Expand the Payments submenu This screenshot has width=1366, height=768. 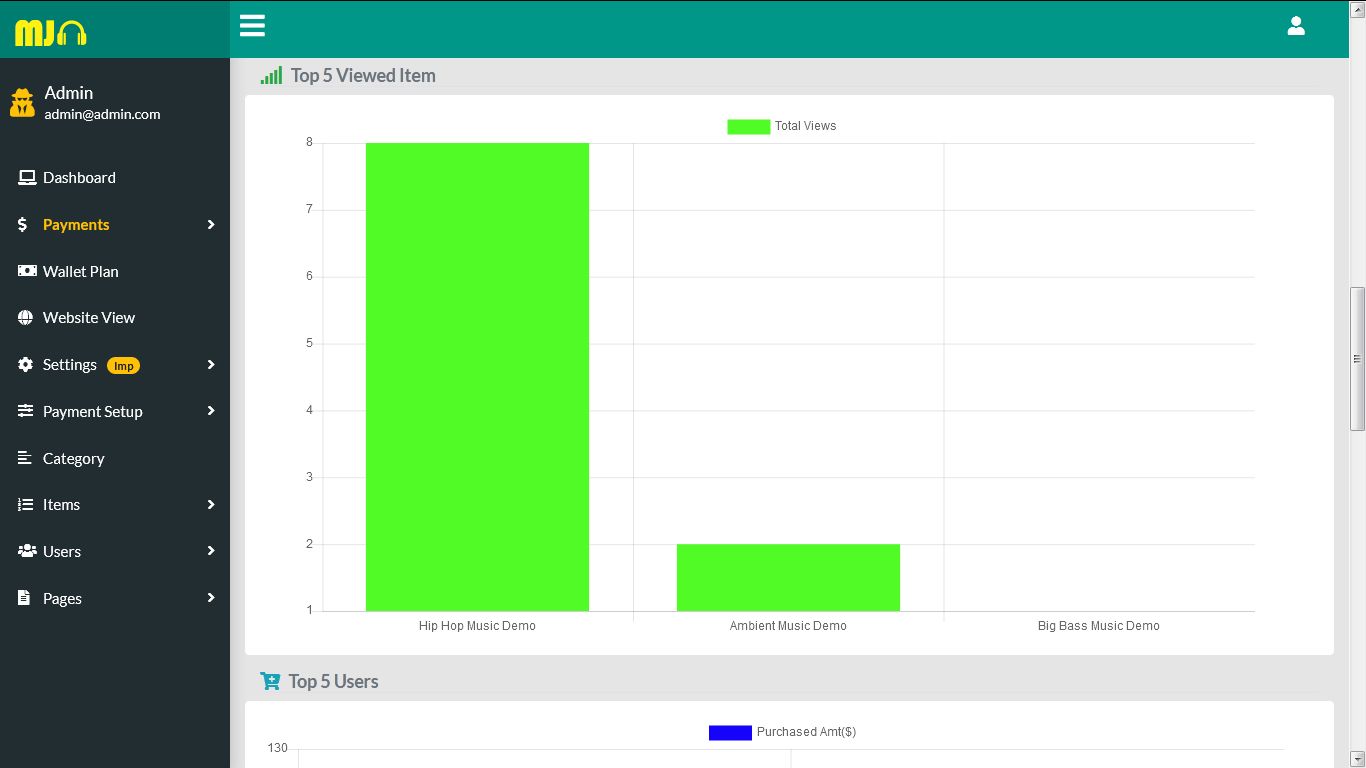tap(210, 225)
